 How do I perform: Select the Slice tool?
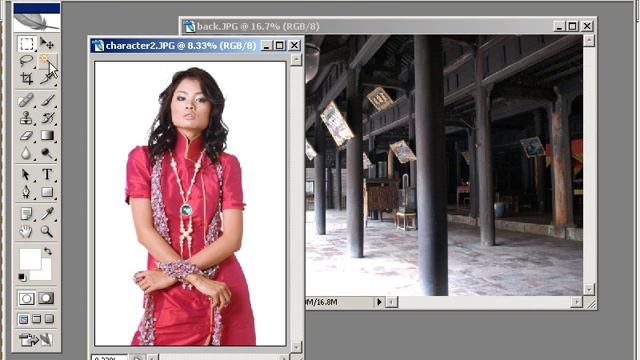click(47, 78)
